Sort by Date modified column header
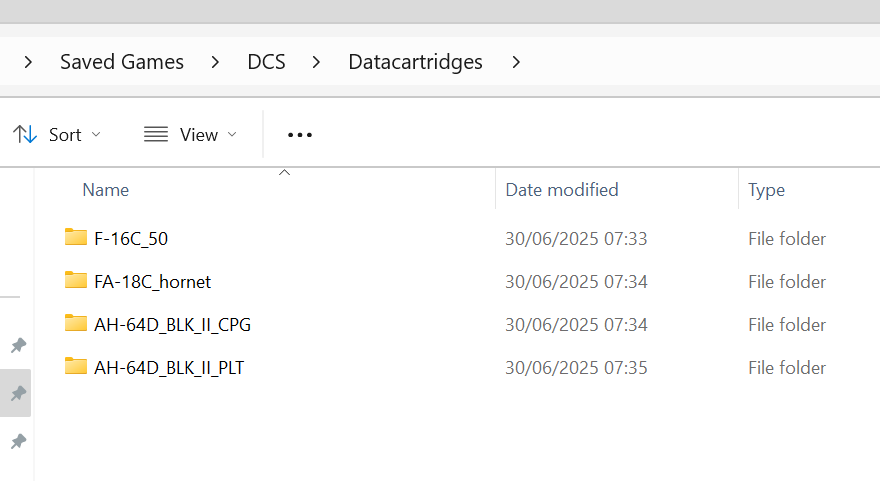Image resolution: width=880 pixels, height=481 pixels. pos(617,190)
